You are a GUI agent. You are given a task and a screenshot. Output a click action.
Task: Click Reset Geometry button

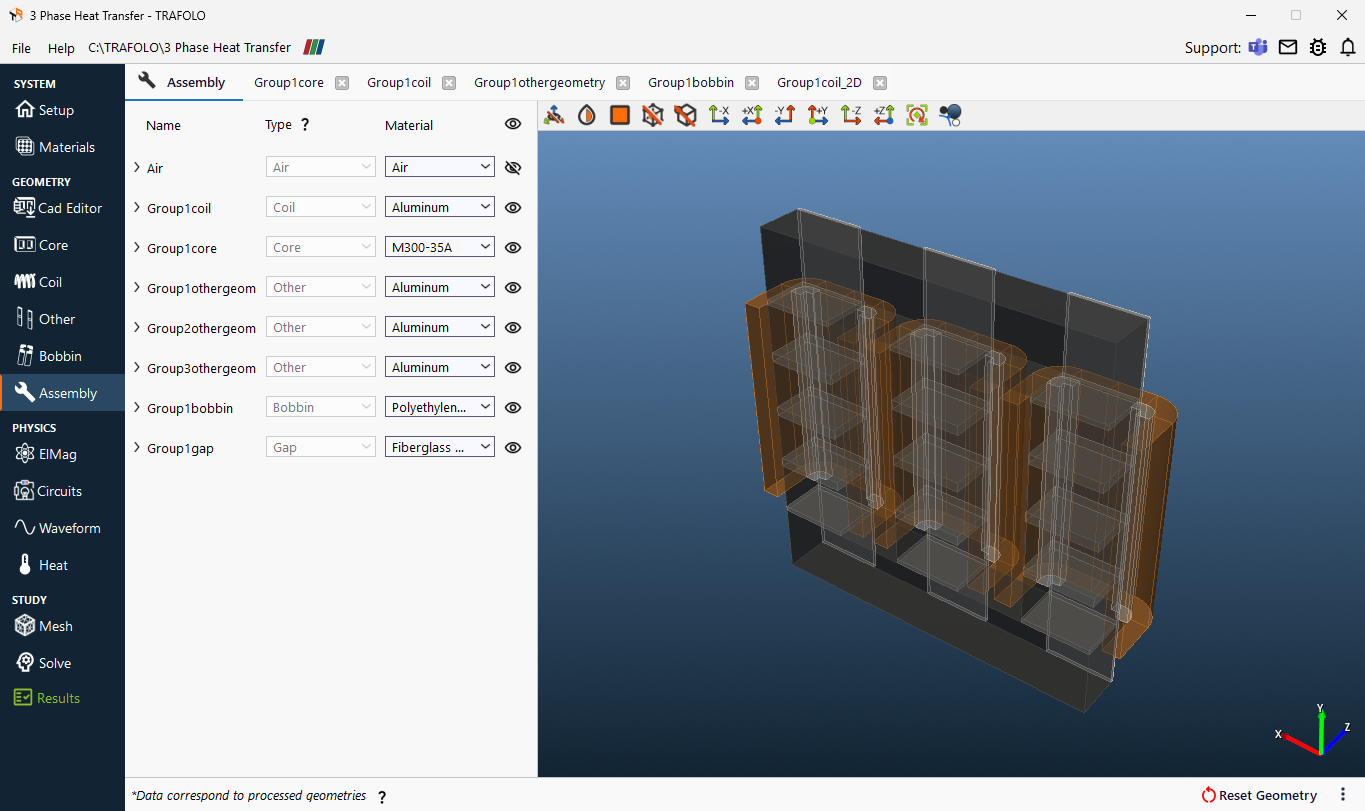pos(1259,795)
